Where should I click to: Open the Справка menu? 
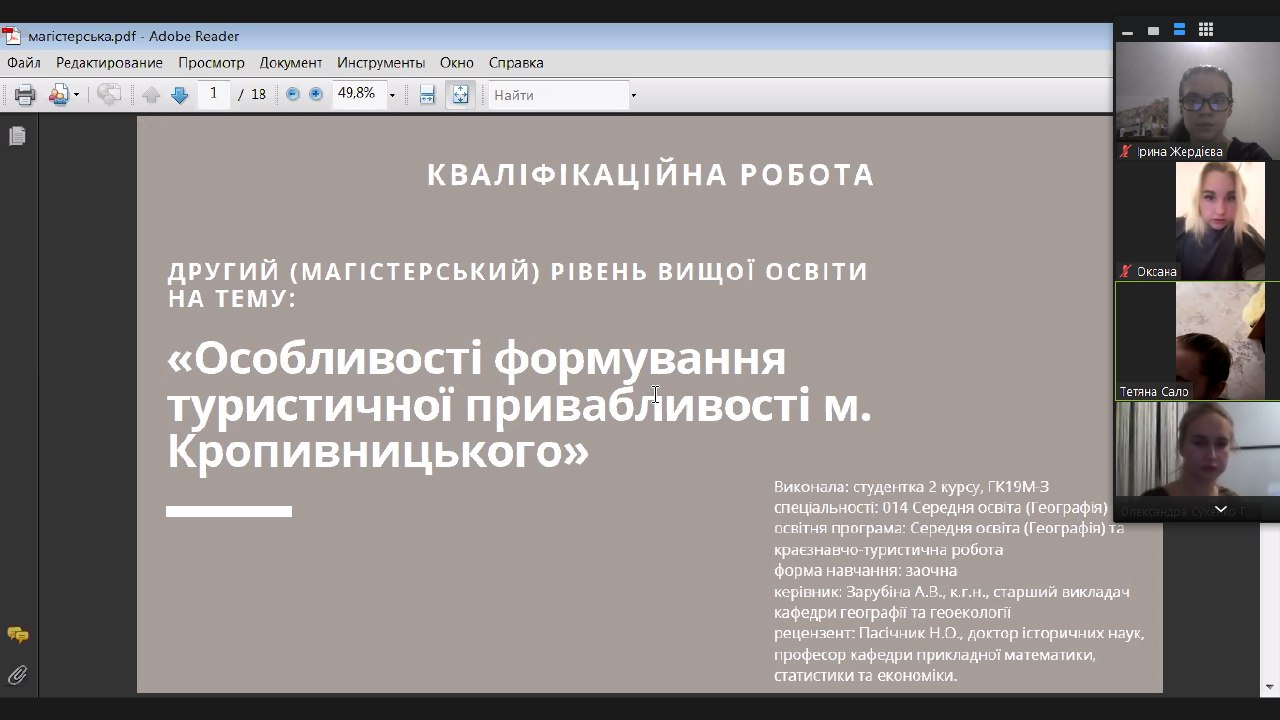516,62
